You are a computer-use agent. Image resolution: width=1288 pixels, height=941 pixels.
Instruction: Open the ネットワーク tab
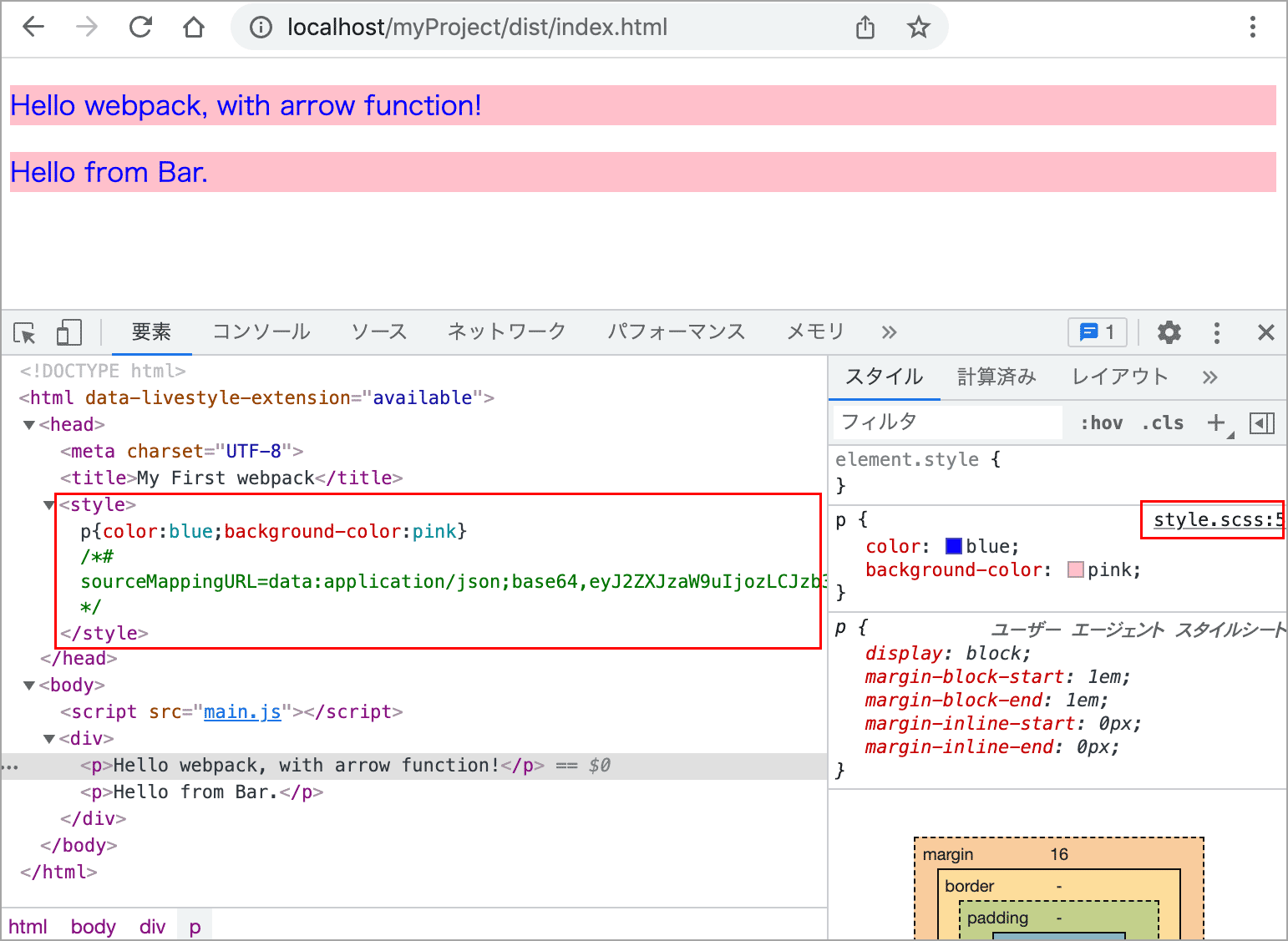(x=507, y=332)
